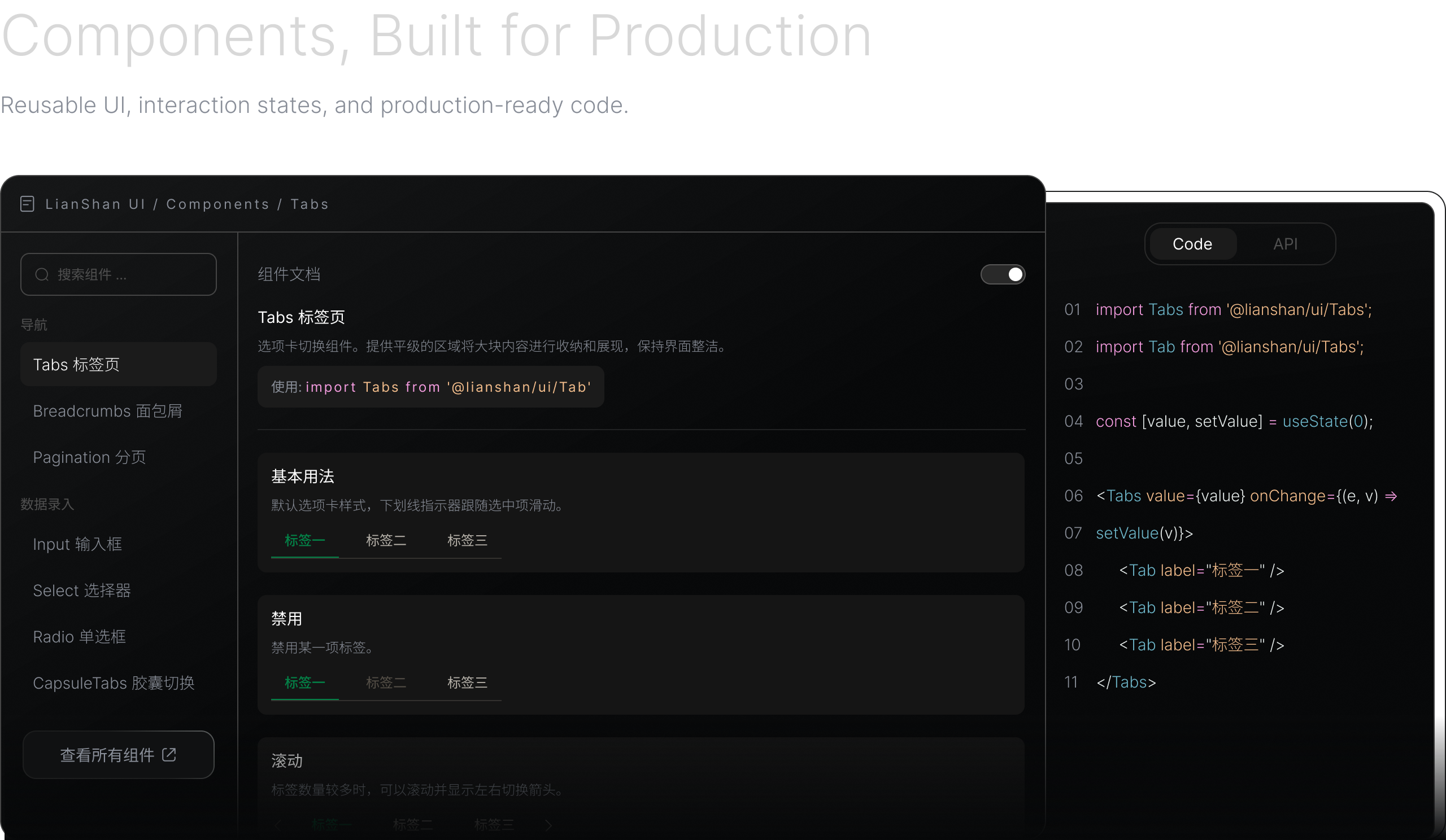
Task: Focus the 搜索组件 search field
Action: 118,274
